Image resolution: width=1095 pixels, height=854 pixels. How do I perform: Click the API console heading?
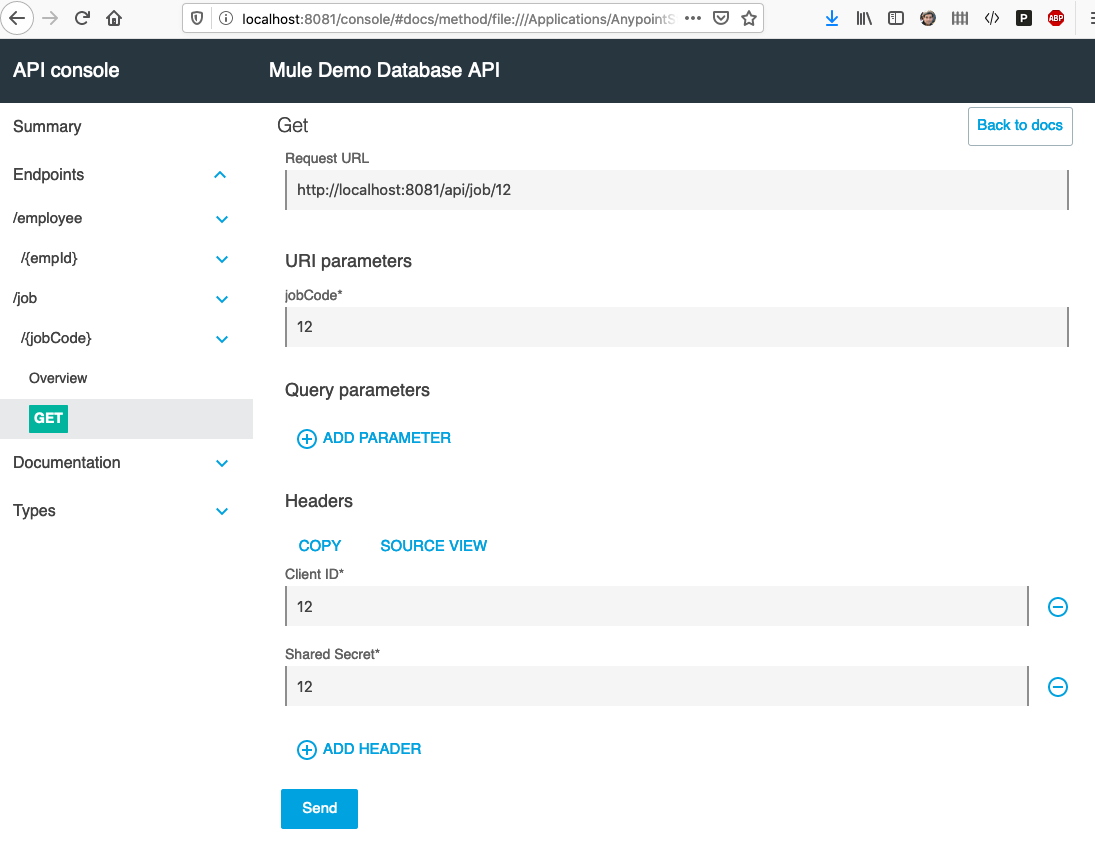point(66,71)
